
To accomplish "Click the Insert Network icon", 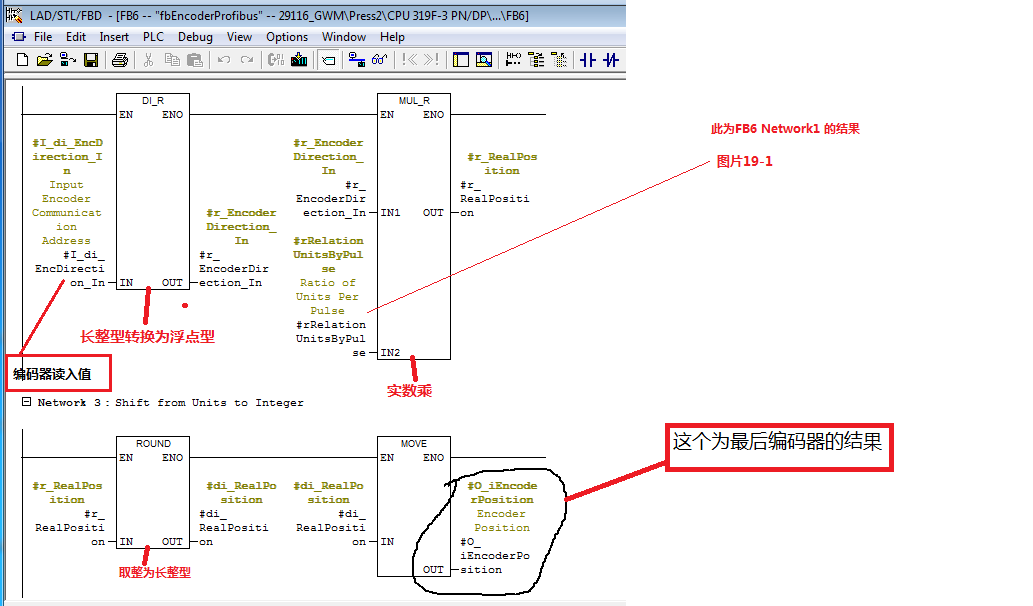I will click(513, 60).
